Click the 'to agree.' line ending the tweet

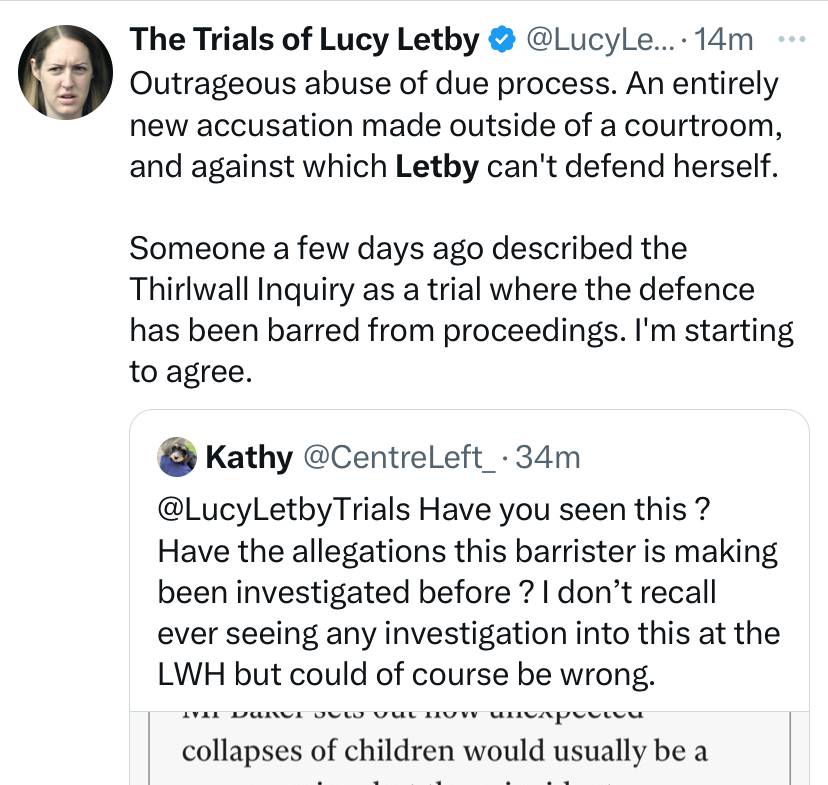click(191, 372)
